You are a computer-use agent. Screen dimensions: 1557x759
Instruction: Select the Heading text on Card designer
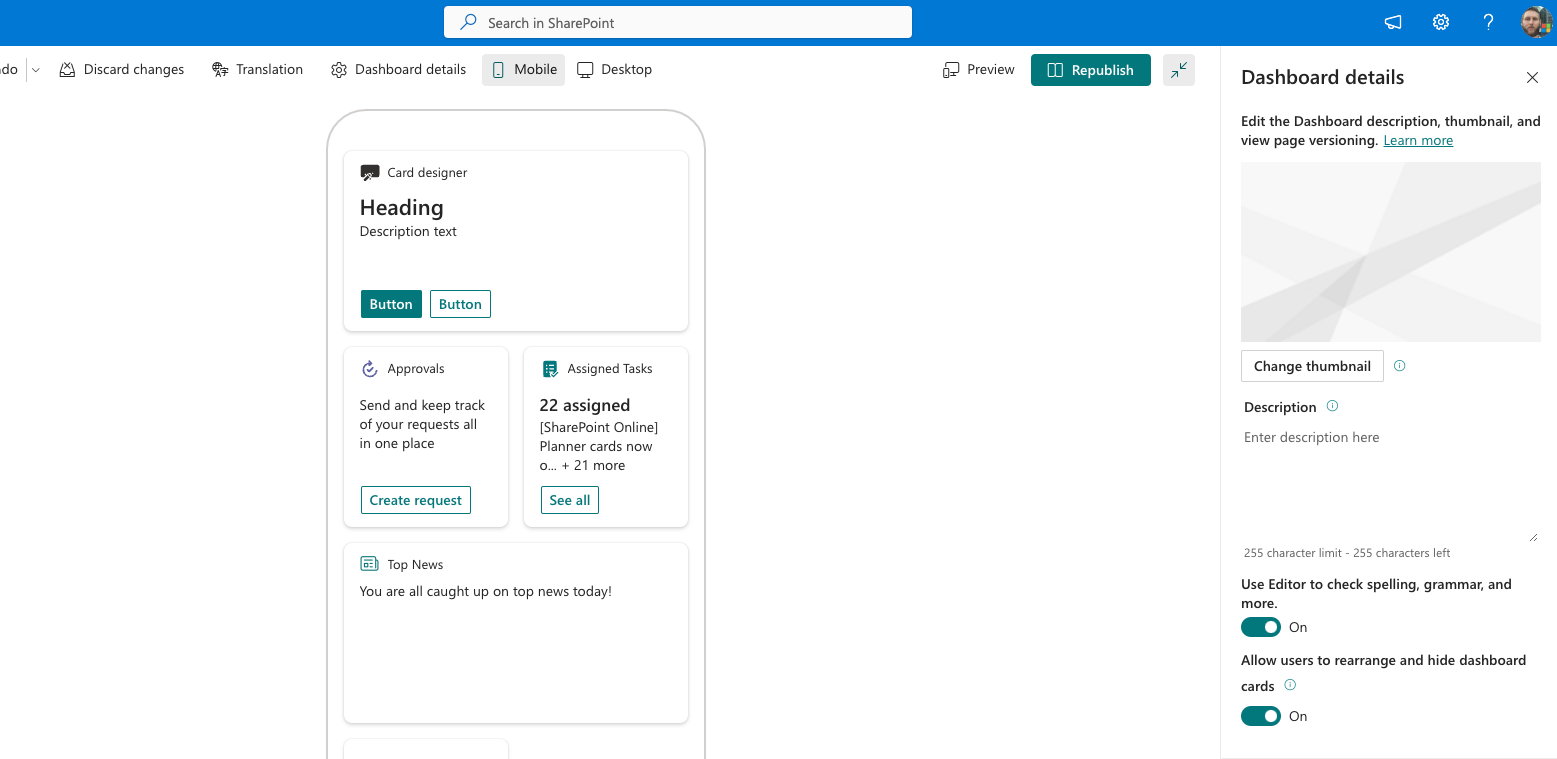(x=402, y=208)
